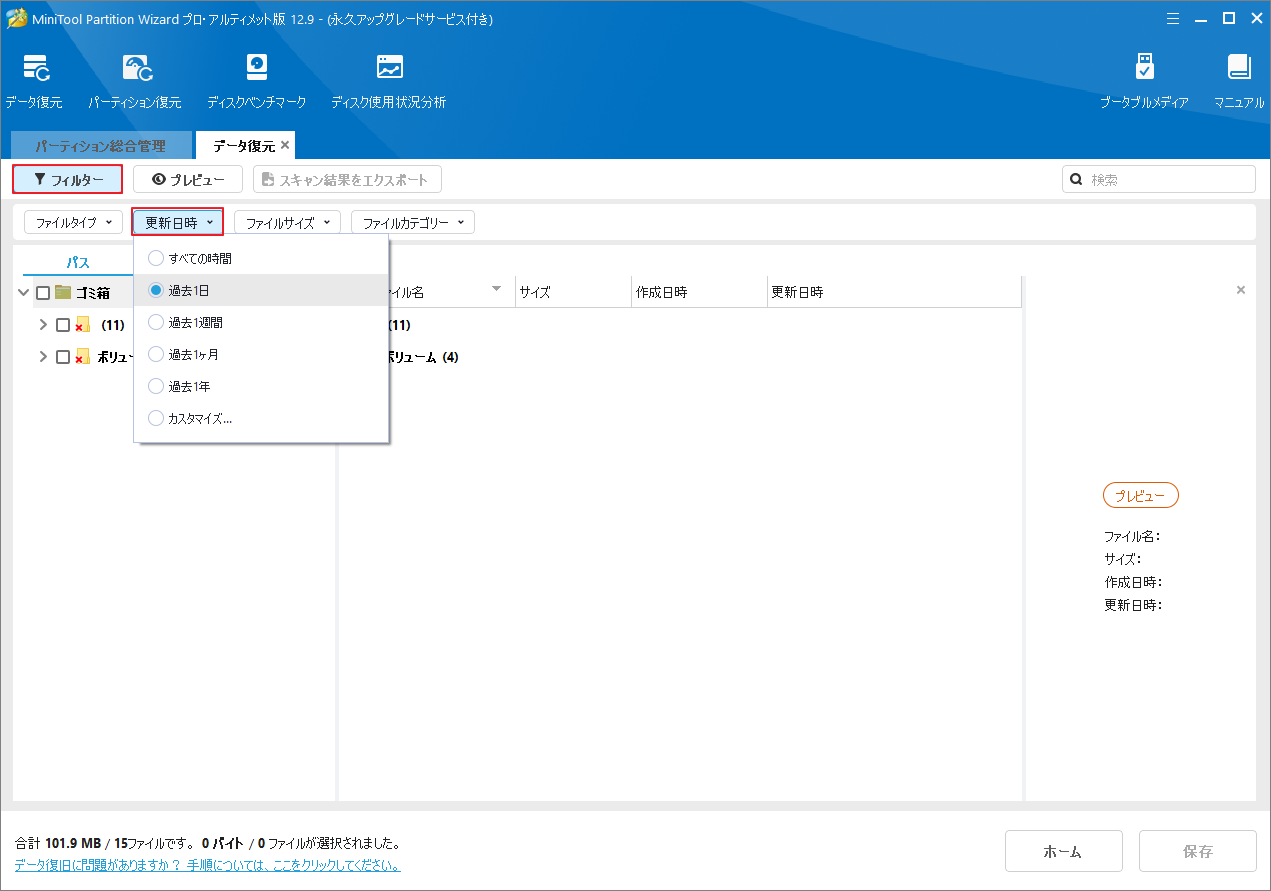Check the ボリューム folder checkbox in tree

[63, 357]
